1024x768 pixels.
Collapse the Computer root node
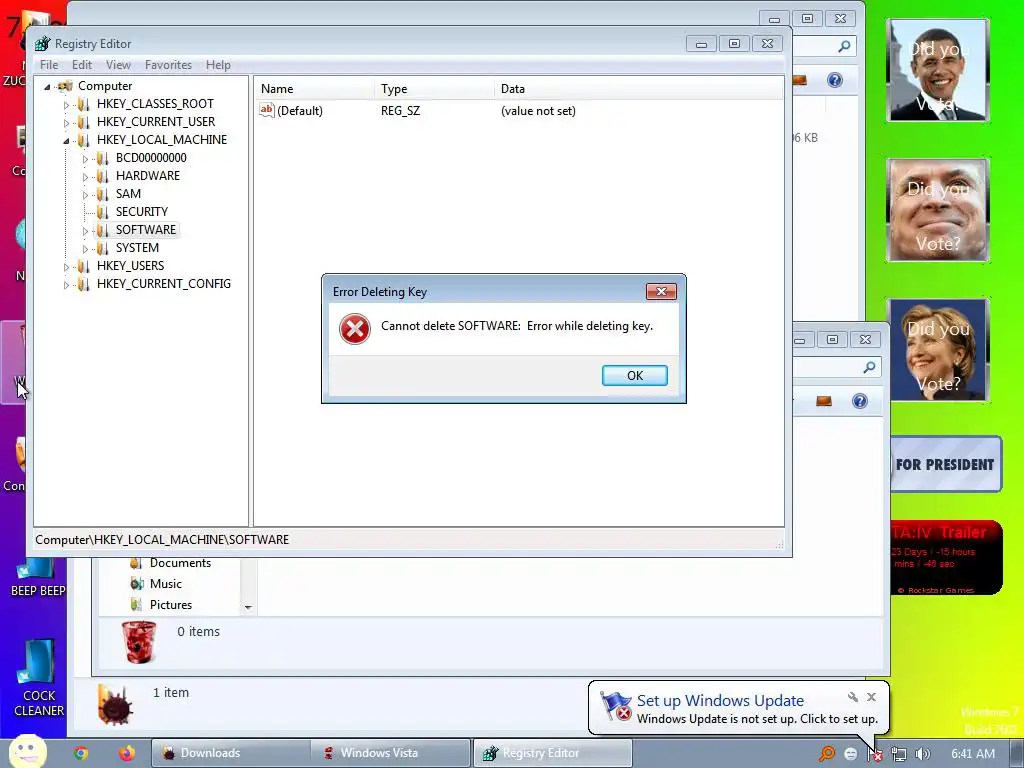47,86
